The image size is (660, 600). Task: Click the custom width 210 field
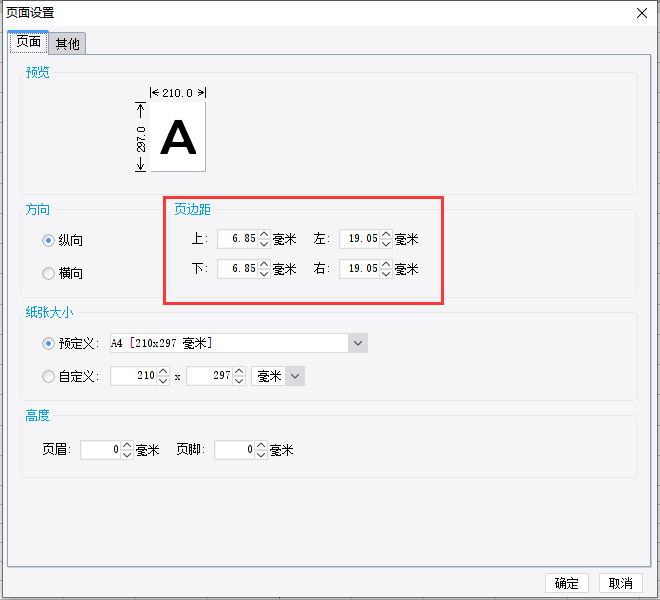134,376
